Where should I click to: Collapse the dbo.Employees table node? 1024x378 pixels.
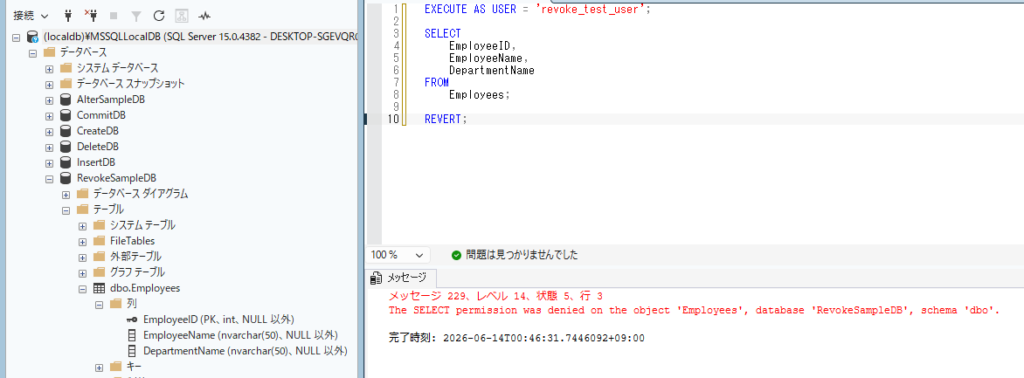pos(82,288)
